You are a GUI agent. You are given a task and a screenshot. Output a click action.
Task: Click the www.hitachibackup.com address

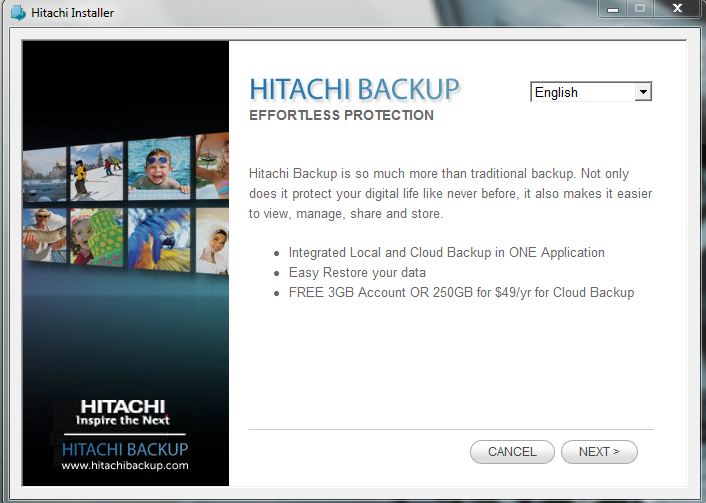[x=125, y=466]
